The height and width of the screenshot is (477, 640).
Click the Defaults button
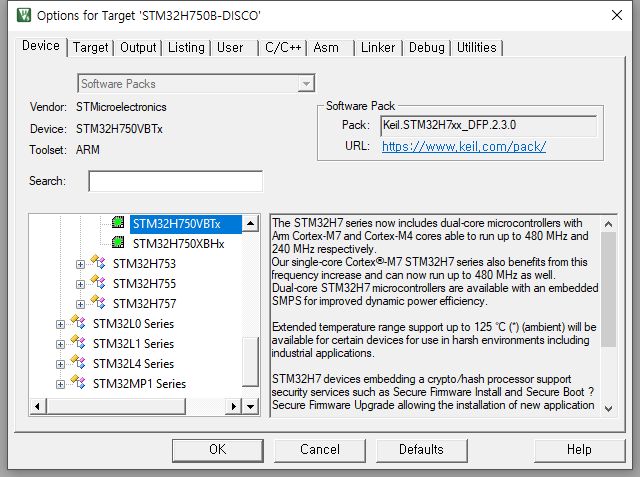(421, 450)
